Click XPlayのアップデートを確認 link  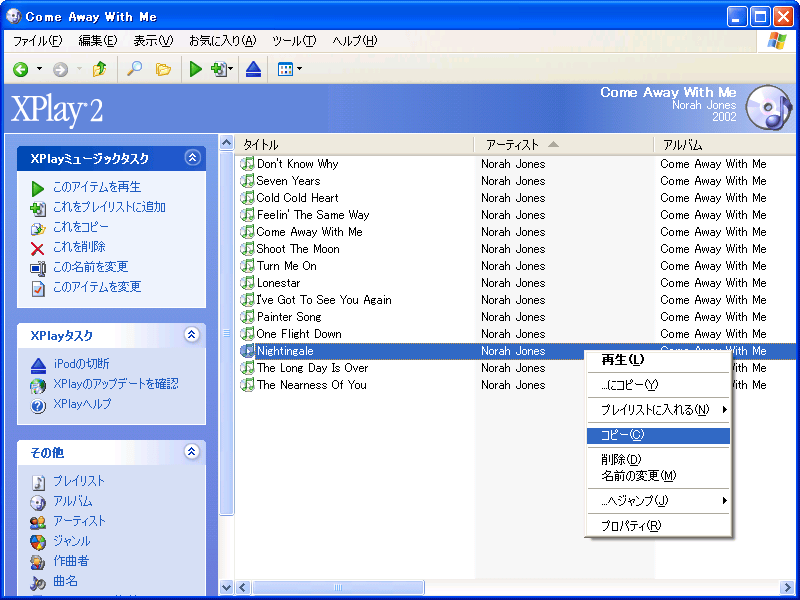pos(116,384)
